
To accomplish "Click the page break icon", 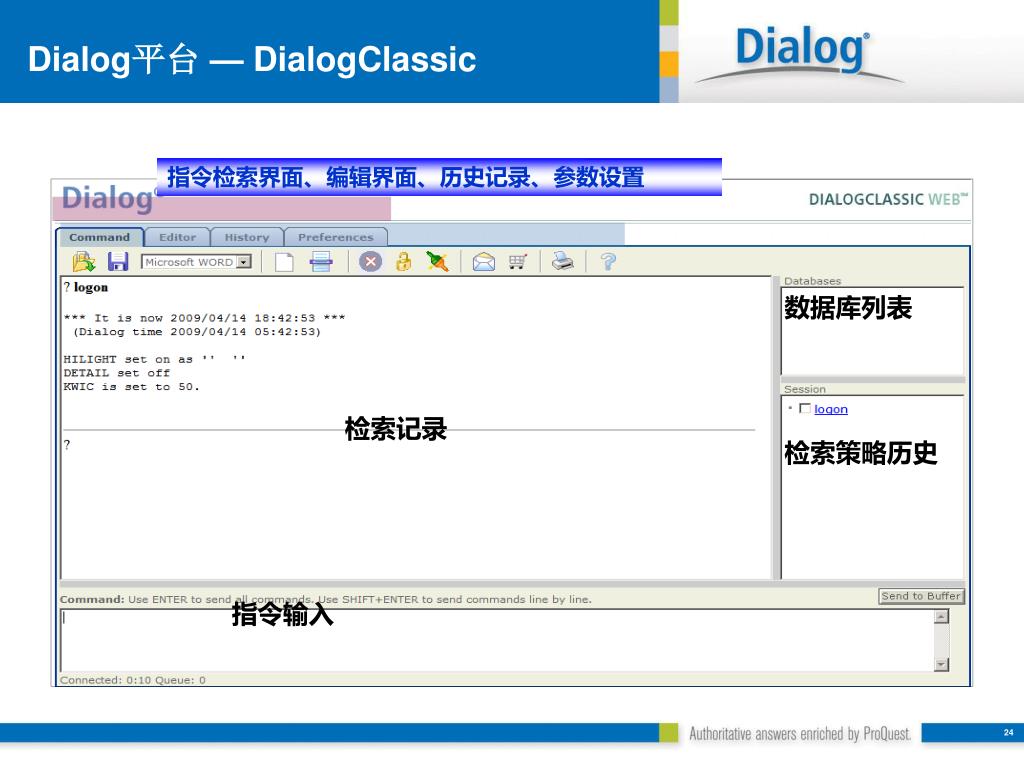I will [x=321, y=262].
